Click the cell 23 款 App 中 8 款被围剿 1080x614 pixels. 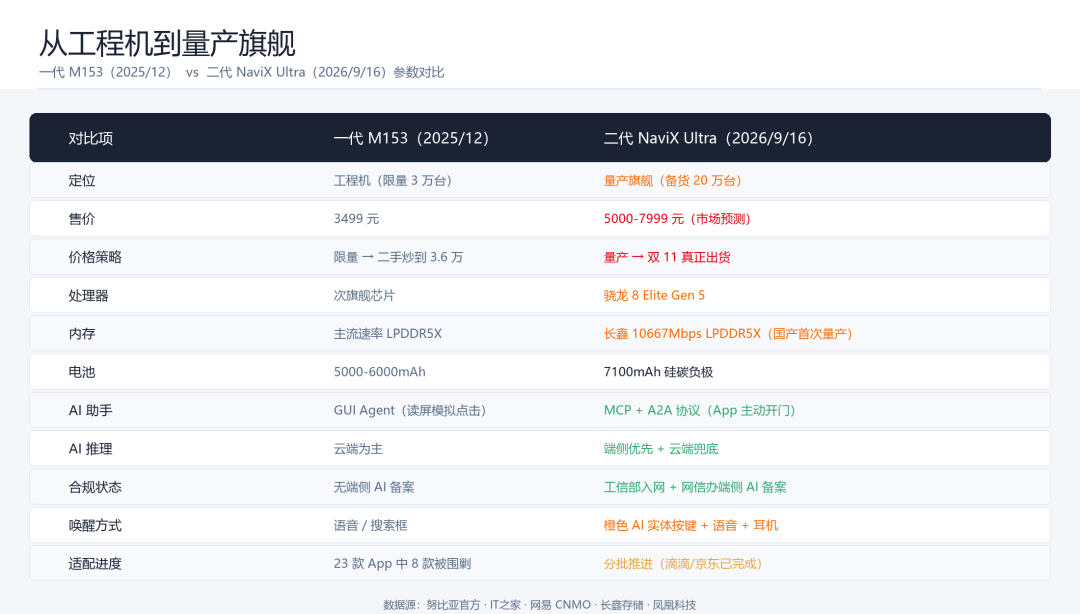pos(402,564)
